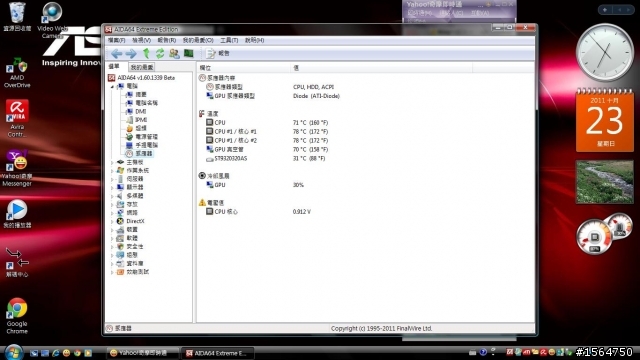Click the Video Web Camera desktop icon
This screenshot has height=360, width=640.
pyautogui.click(x=52, y=20)
